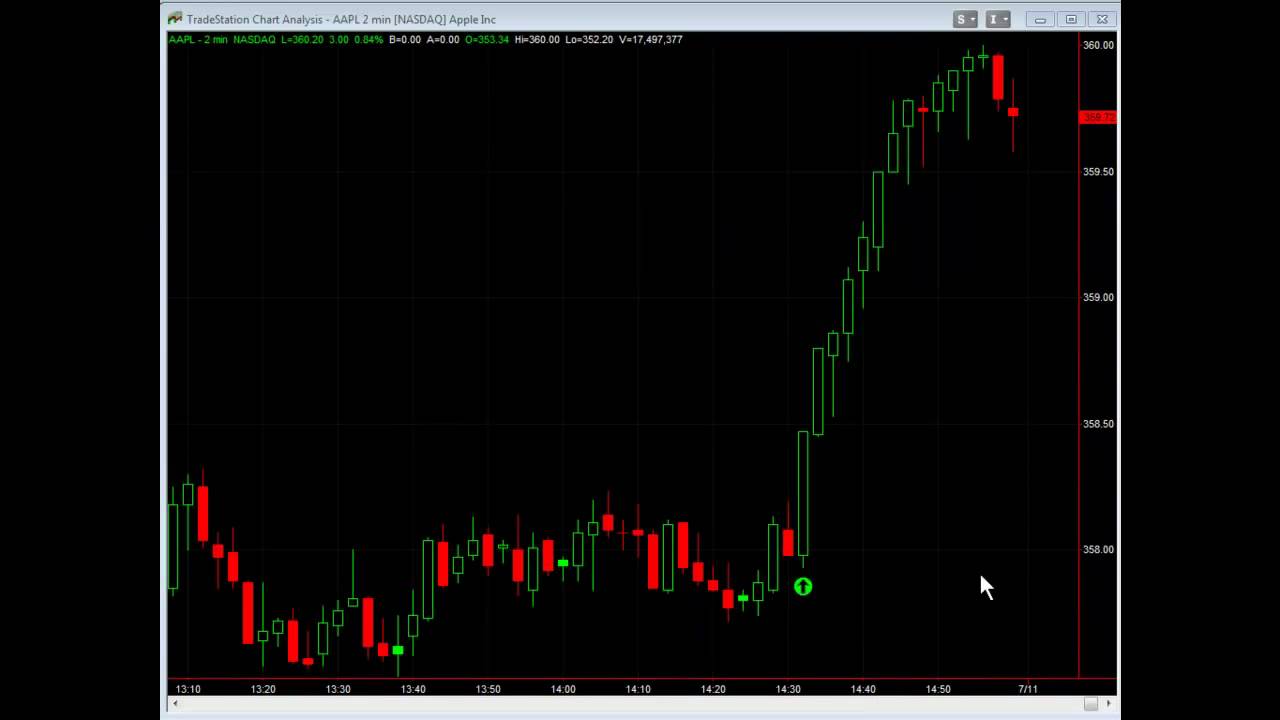Click the right arrow of the horizontal scrollbar
The image size is (1280, 720).
pos(1108,704)
